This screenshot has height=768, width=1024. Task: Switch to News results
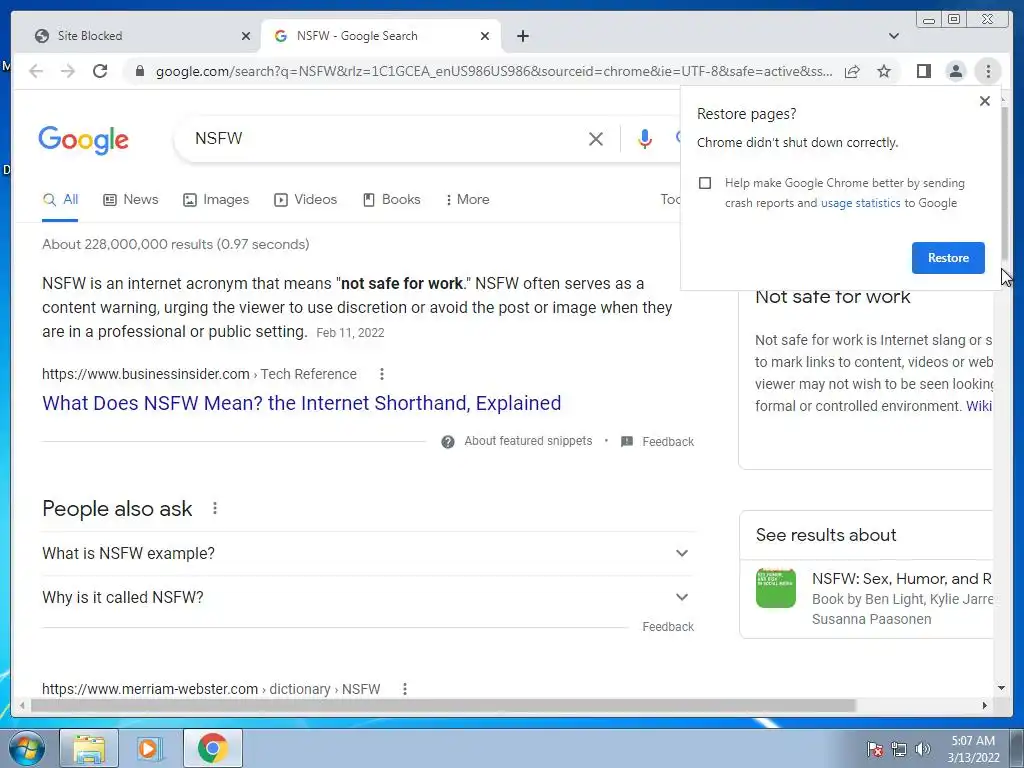tap(131, 199)
